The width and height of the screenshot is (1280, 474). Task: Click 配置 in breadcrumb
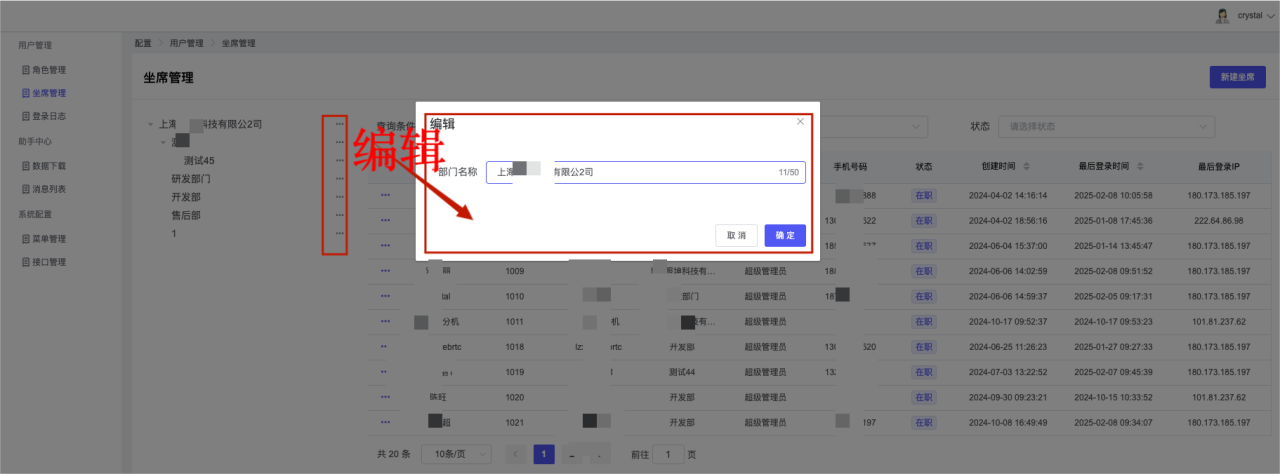(x=143, y=43)
